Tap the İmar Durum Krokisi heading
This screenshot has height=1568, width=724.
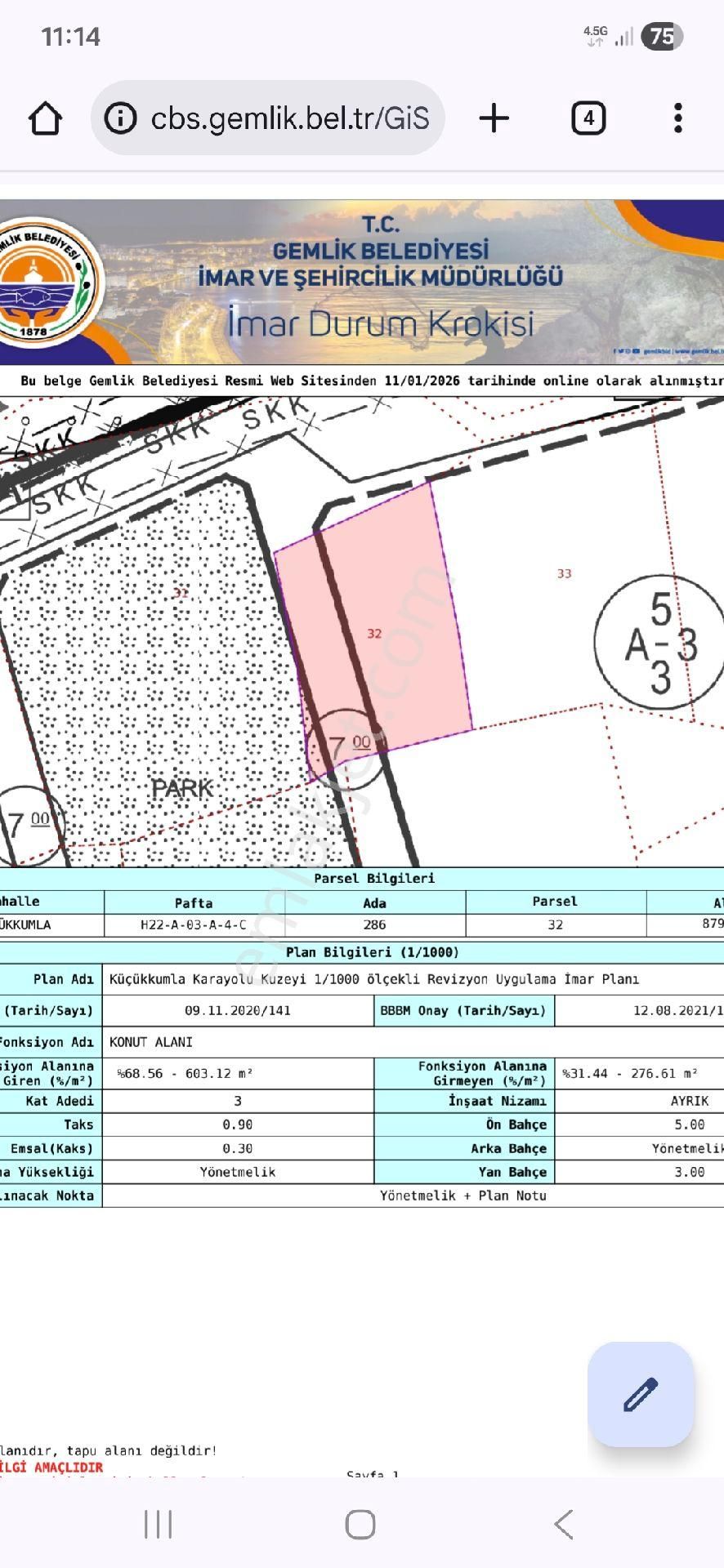click(x=381, y=323)
